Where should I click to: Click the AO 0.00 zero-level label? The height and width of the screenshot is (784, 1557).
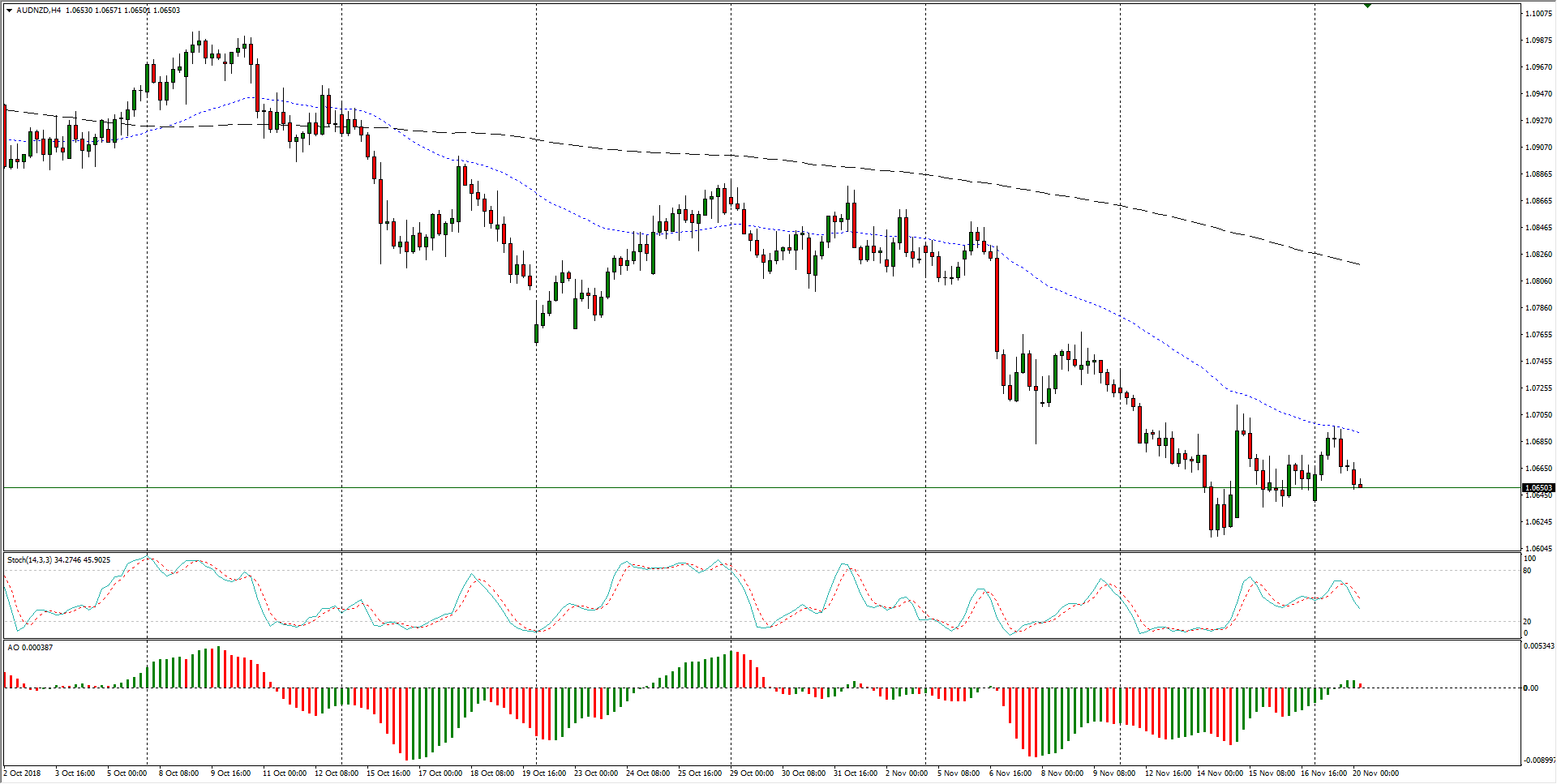click(x=1530, y=688)
